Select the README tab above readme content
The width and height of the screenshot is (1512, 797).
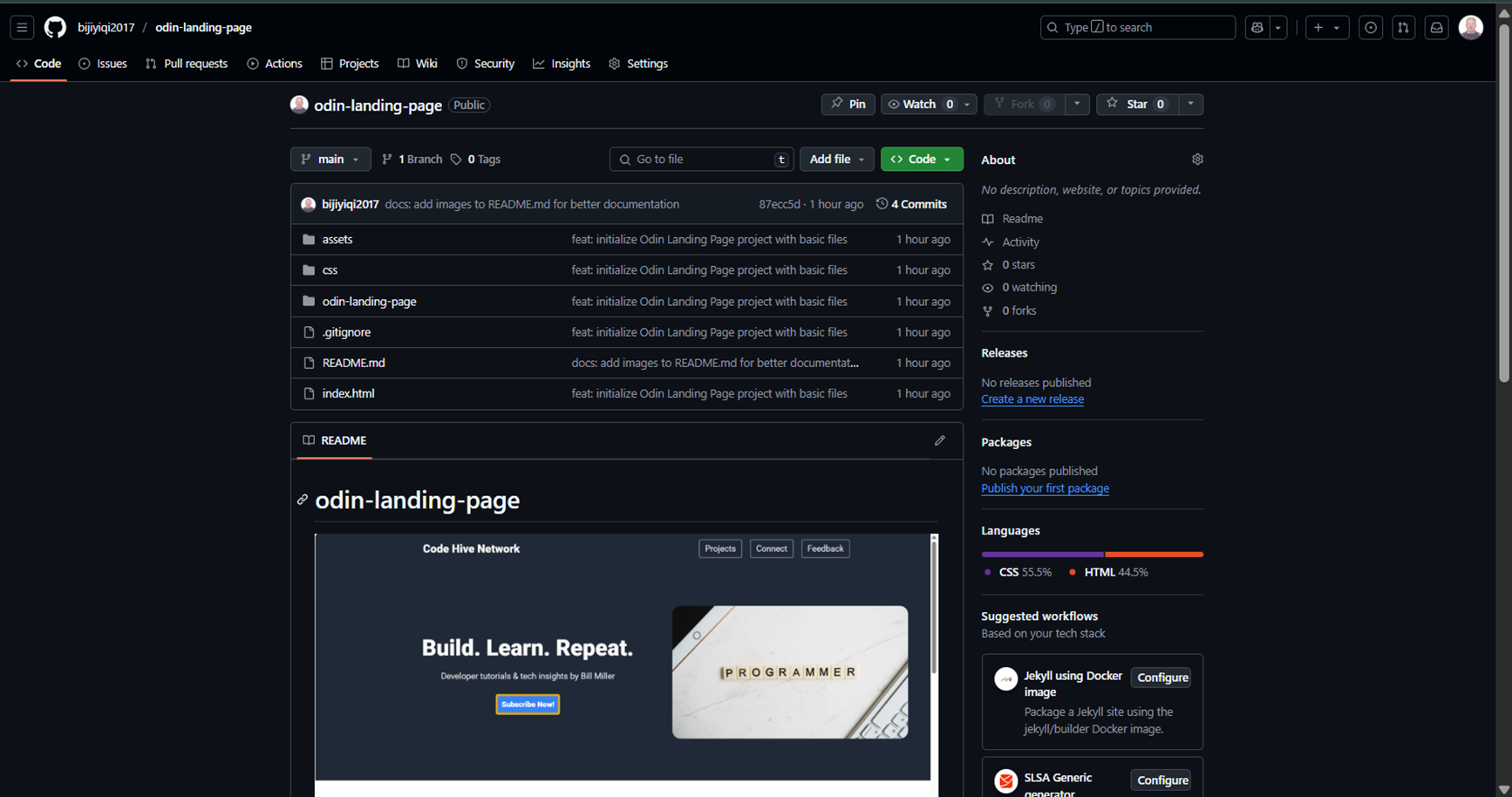tap(335, 440)
